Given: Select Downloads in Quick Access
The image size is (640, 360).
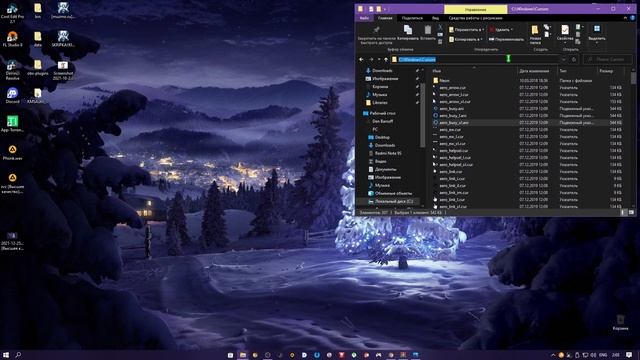Looking at the screenshot, I should click(383, 71).
